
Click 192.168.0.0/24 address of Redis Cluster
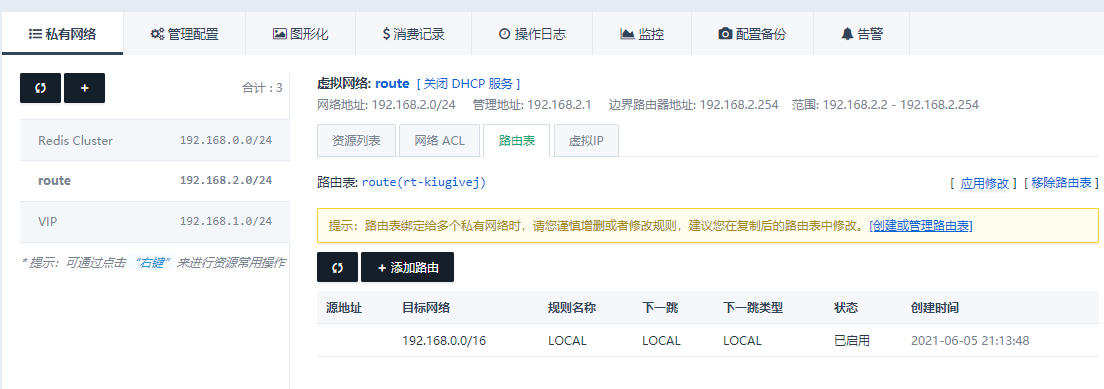click(226, 140)
